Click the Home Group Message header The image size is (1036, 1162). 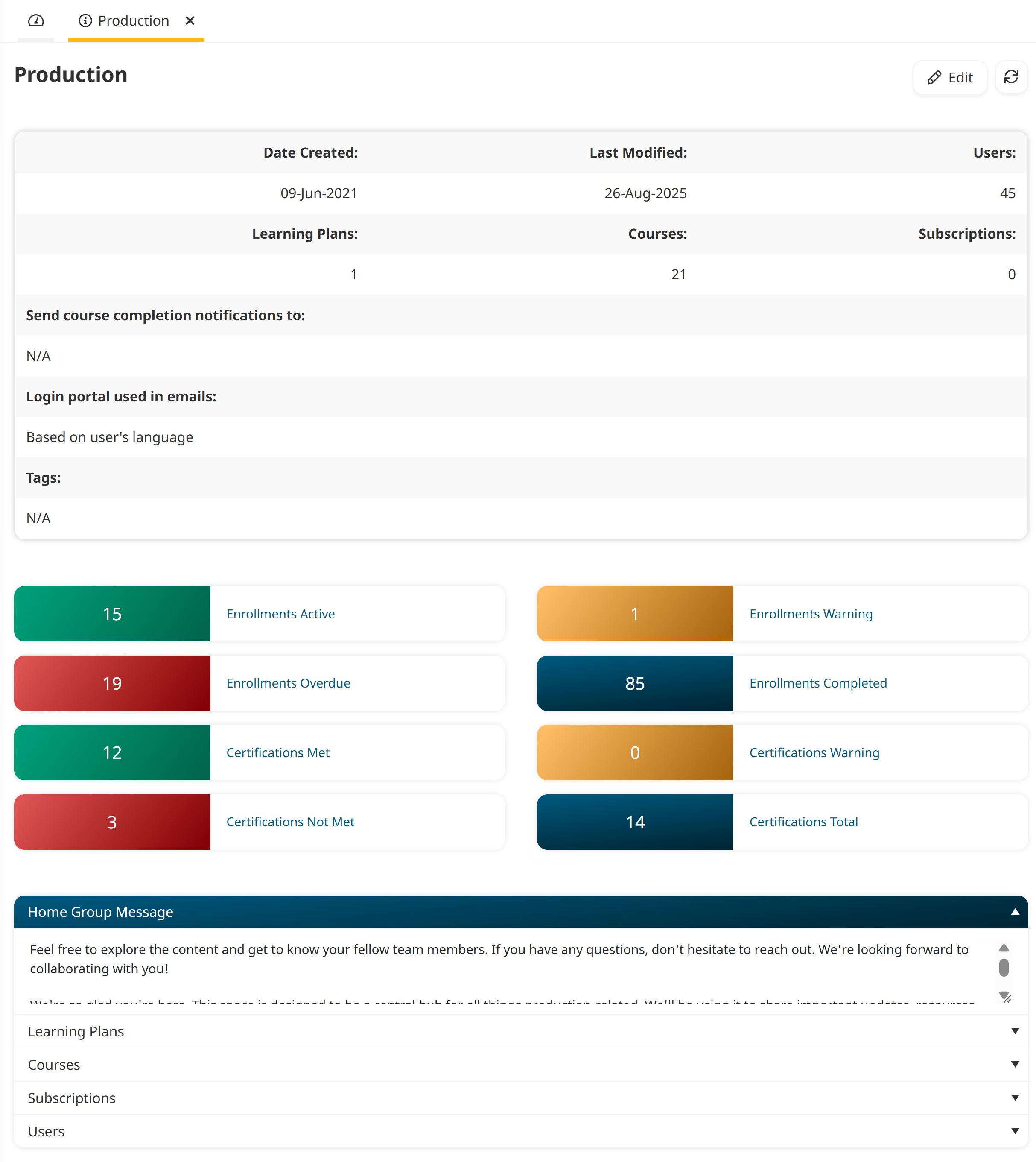(521, 911)
